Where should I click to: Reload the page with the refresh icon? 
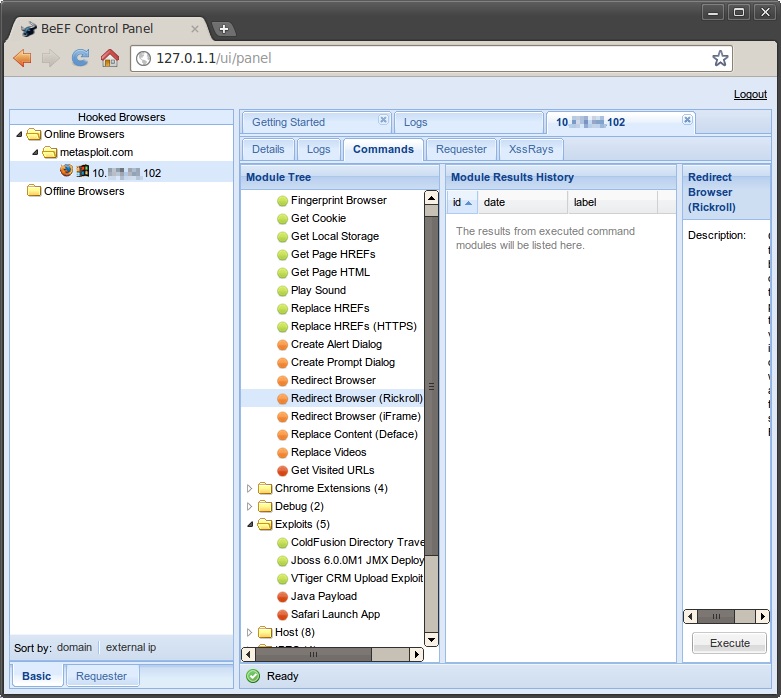pyautogui.click(x=80, y=58)
